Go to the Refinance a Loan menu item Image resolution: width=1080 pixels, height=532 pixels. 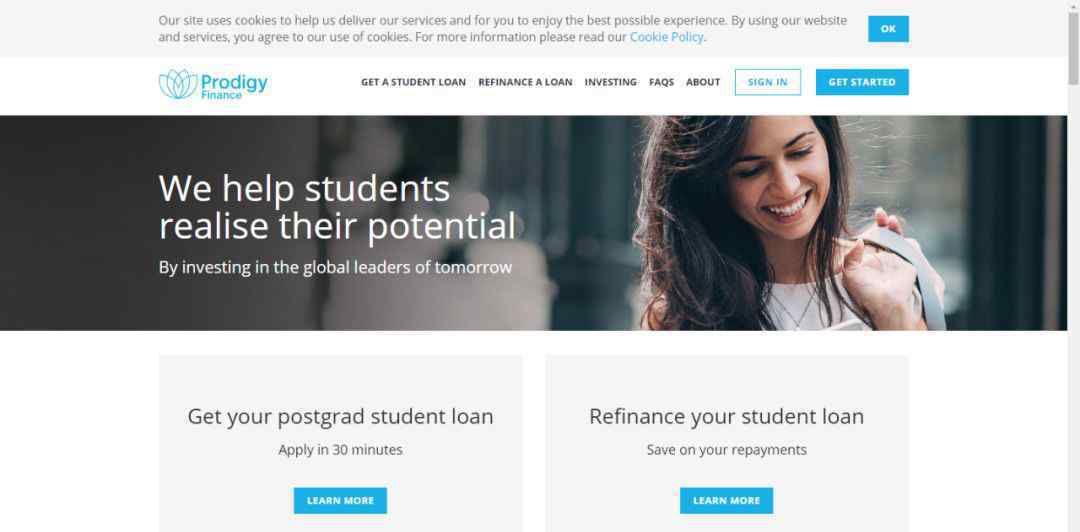click(x=525, y=82)
